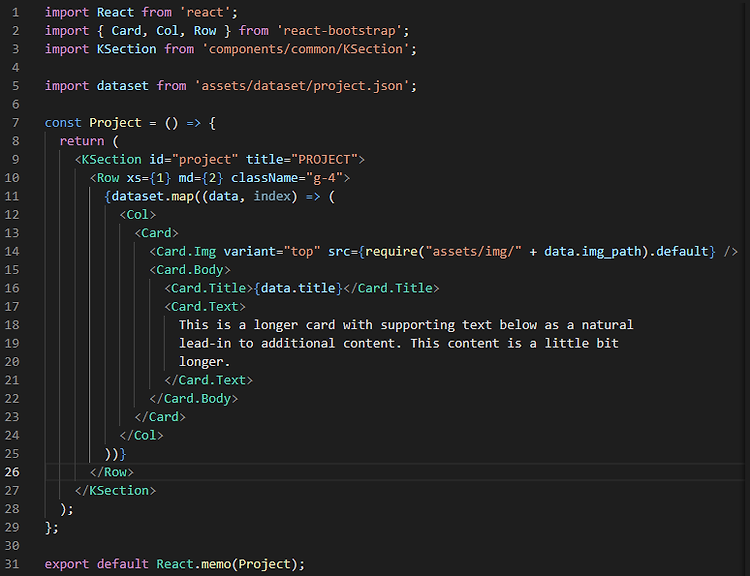Click the opening Col tag on line 12
Image resolution: width=750 pixels, height=576 pixels.
click(138, 215)
